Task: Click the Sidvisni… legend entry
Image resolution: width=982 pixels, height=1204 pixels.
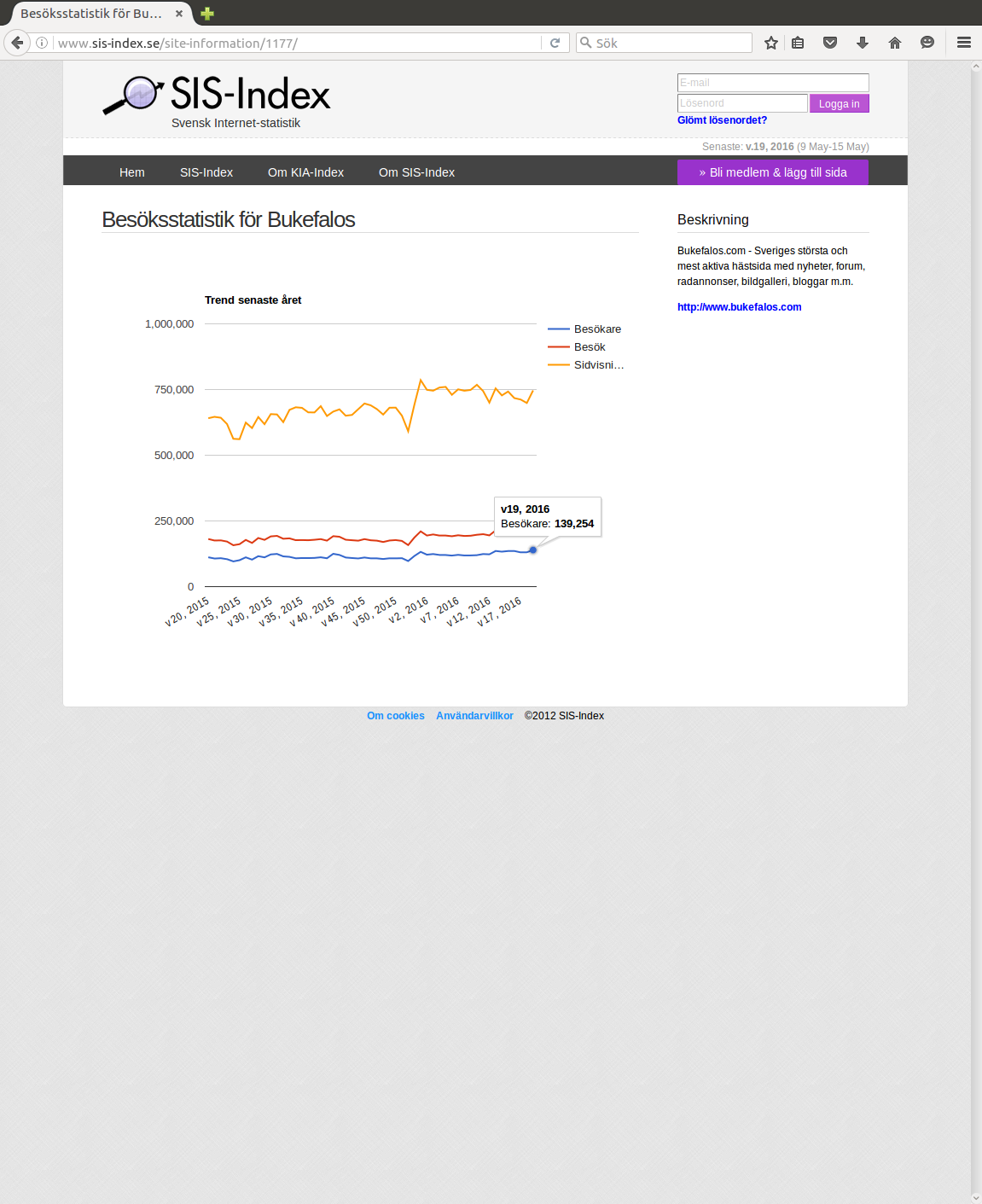Action: click(x=586, y=365)
